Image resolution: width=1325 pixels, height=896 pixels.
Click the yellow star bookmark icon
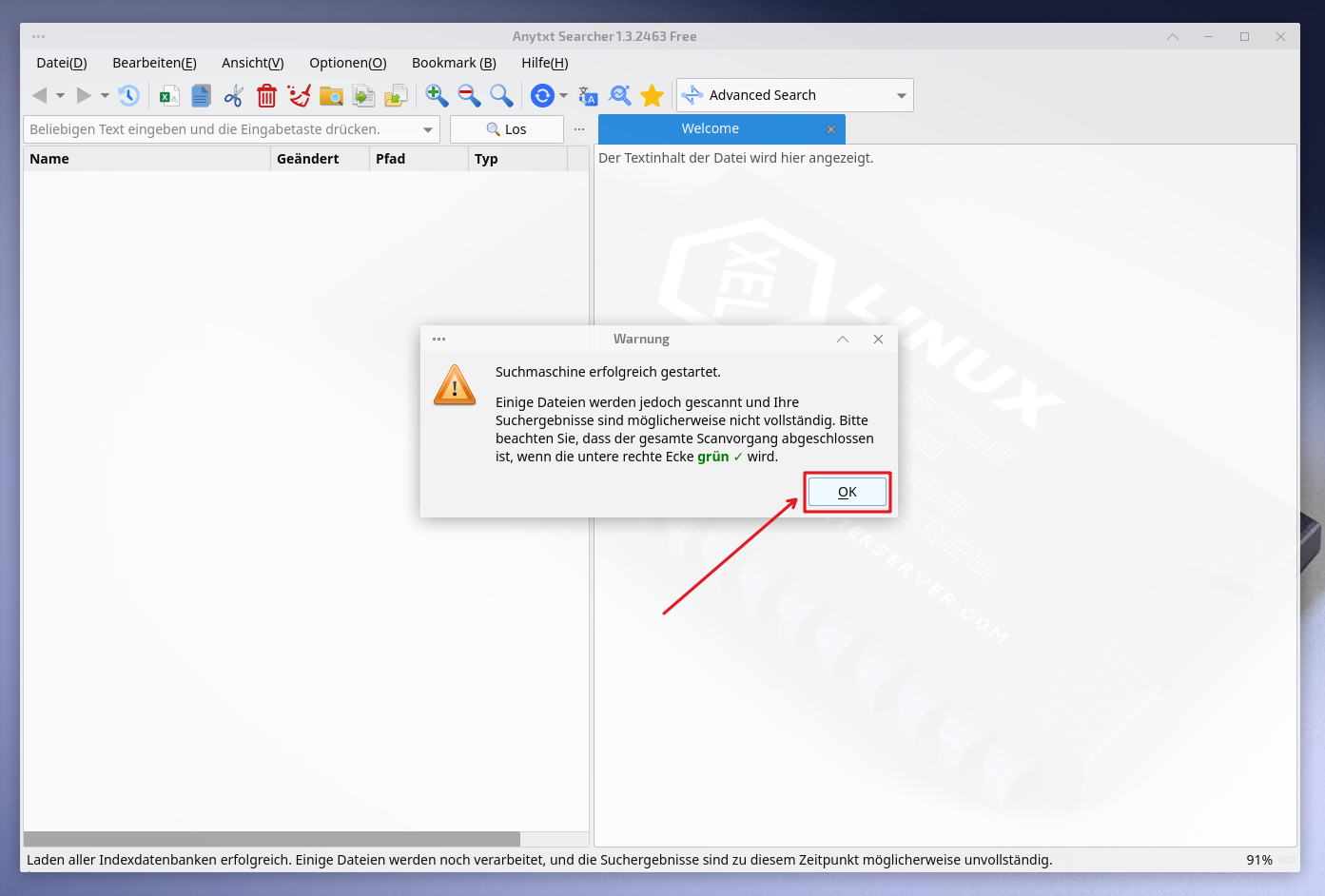pos(652,95)
